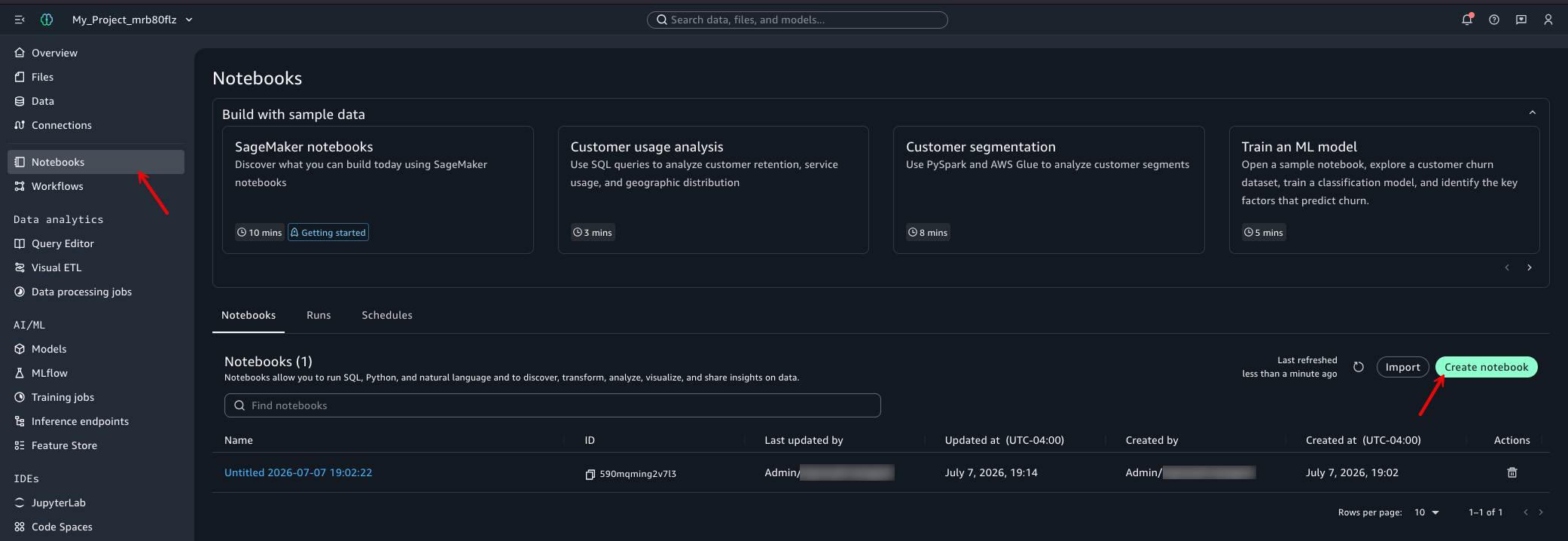The image size is (1568, 541).
Task: Show next sample cards with right arrow
Action: tap(1530, 267)
